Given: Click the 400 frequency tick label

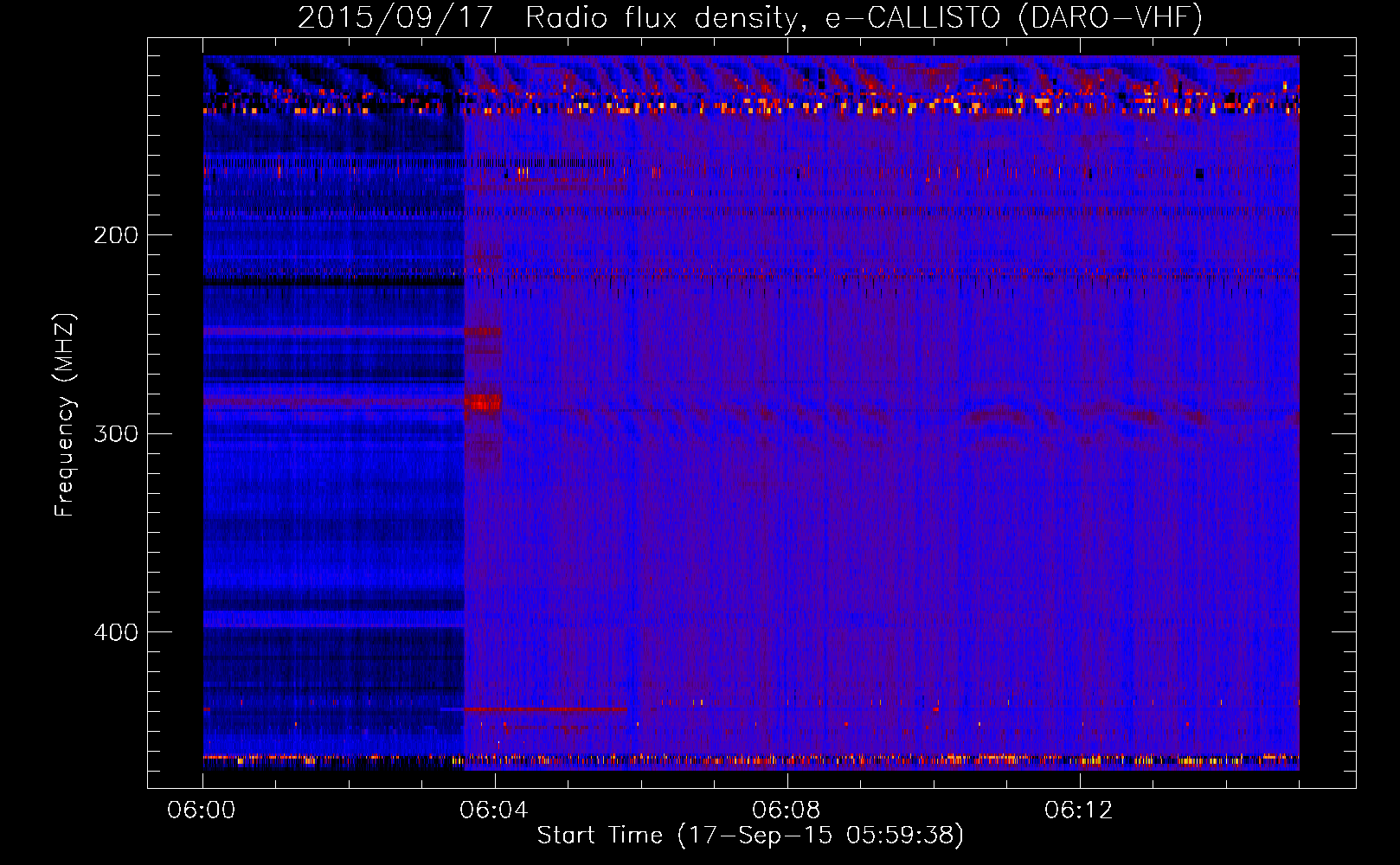Looking at the screenshot, I should coord(116,632).
